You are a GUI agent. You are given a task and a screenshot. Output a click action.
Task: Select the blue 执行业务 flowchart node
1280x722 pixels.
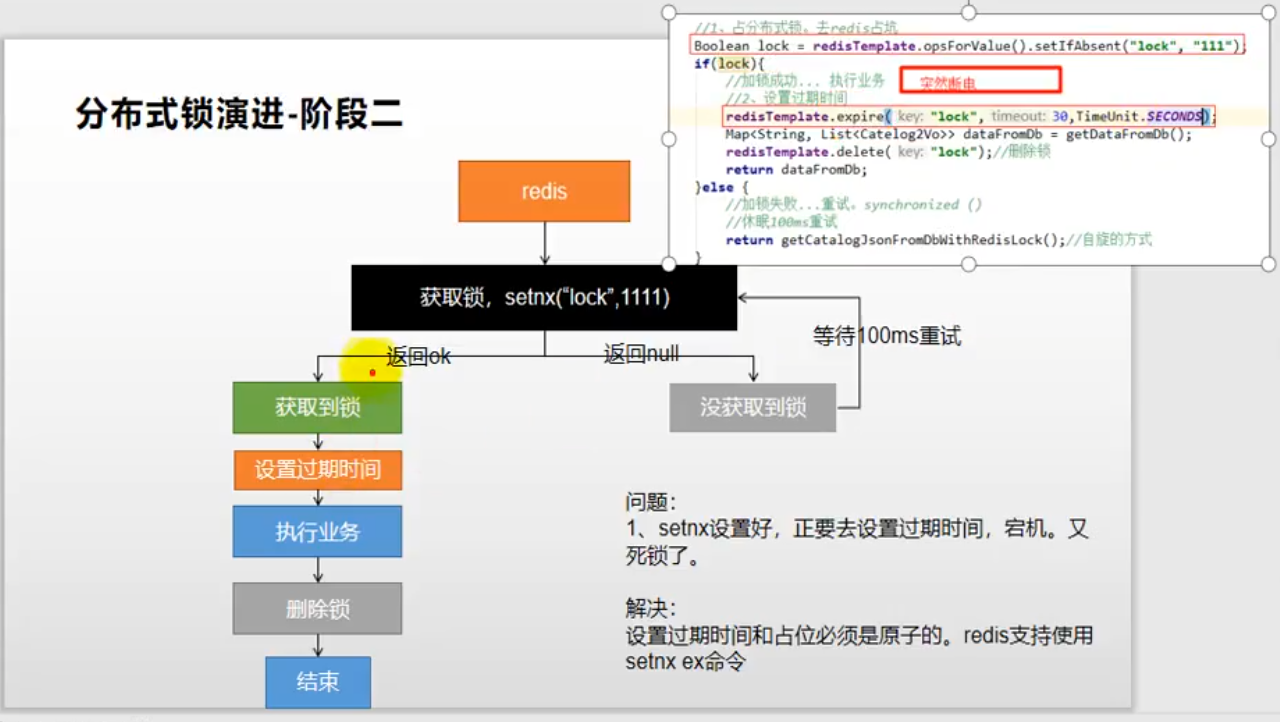317,531
